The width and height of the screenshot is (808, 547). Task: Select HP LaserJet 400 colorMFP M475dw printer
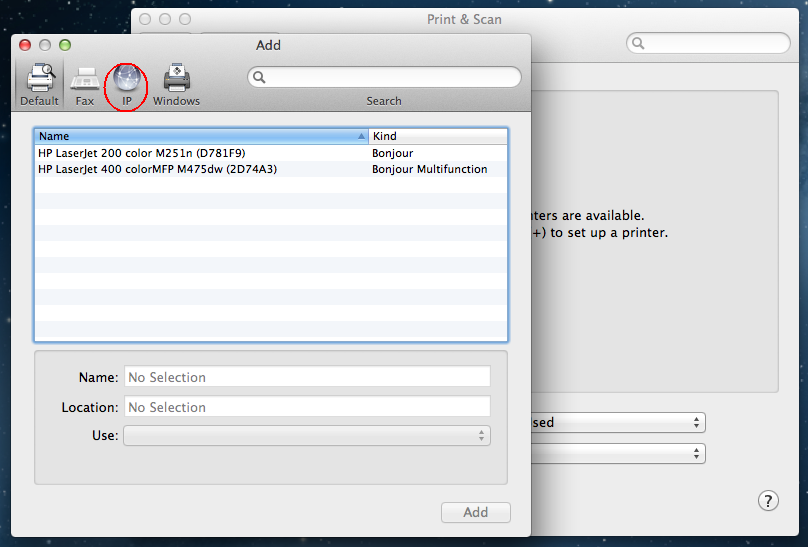[158, 169]
